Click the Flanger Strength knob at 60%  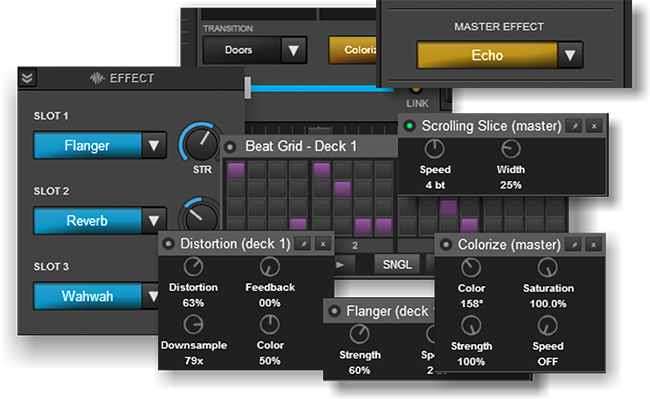[x=359, y=334]
